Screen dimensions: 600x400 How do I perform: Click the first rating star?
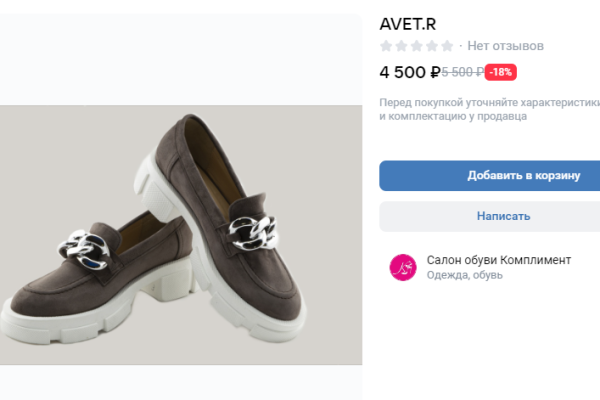[x=386, y=46]
